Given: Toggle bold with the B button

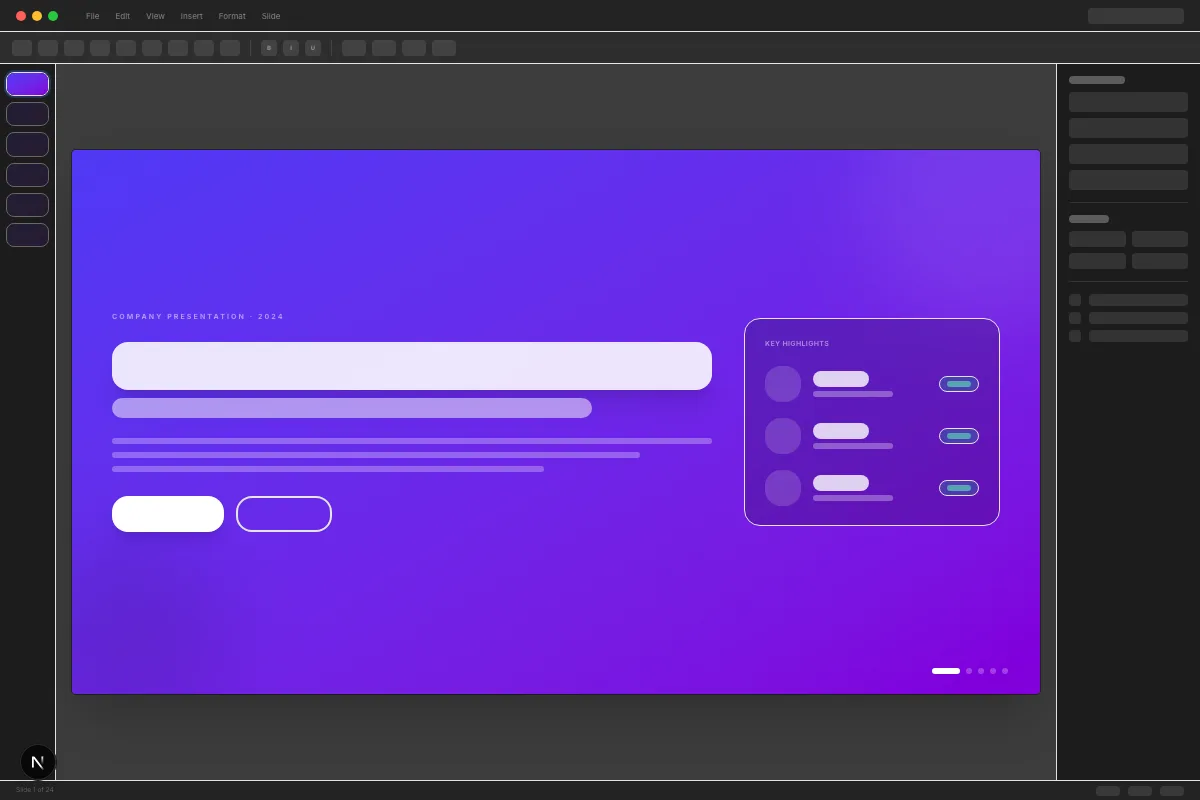Looking at the screenshot, I should pyautogui.click(x=269, y=48).
